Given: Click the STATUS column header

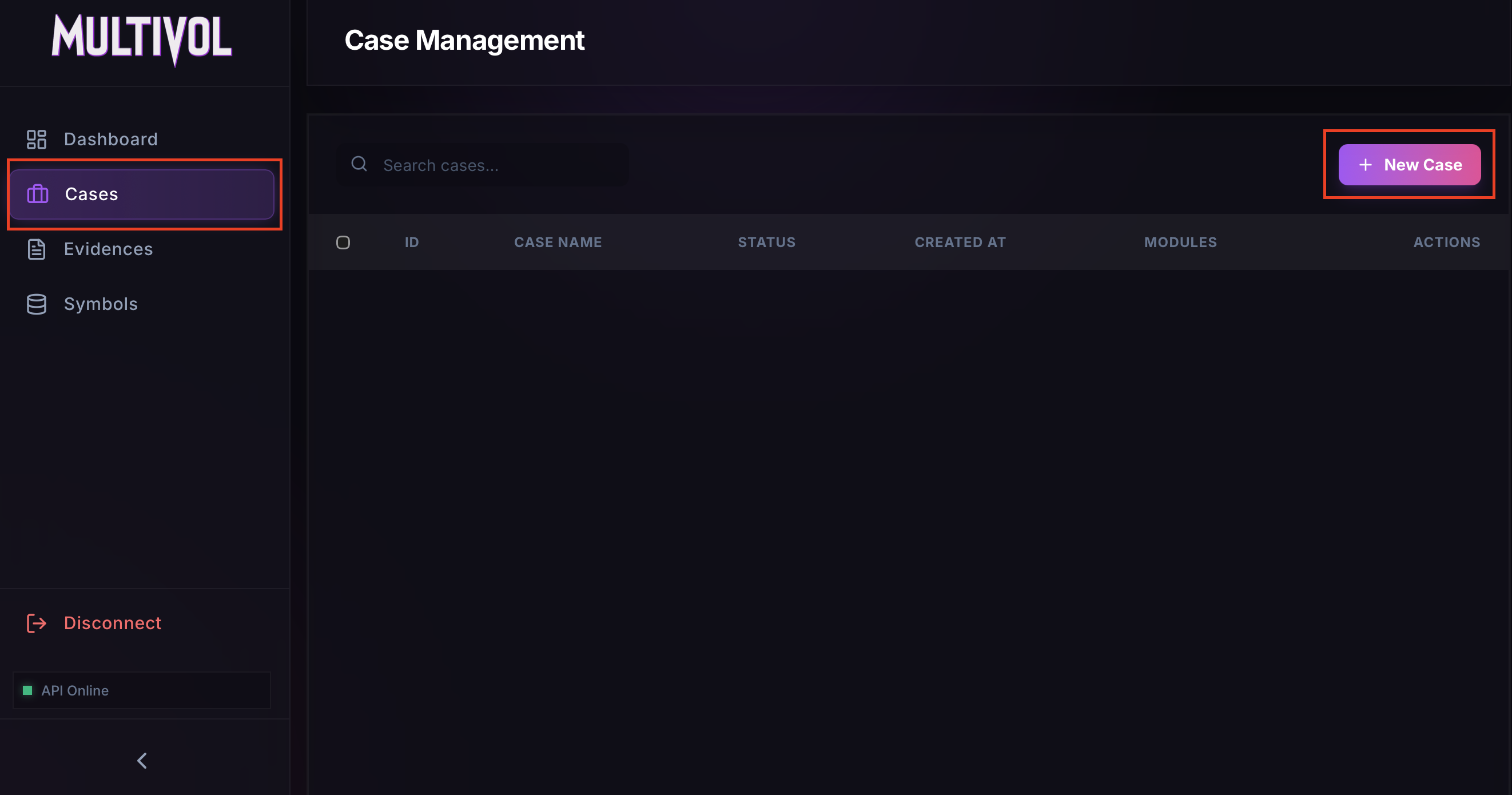Looking at the screenshot, I should tap(766, 242).
